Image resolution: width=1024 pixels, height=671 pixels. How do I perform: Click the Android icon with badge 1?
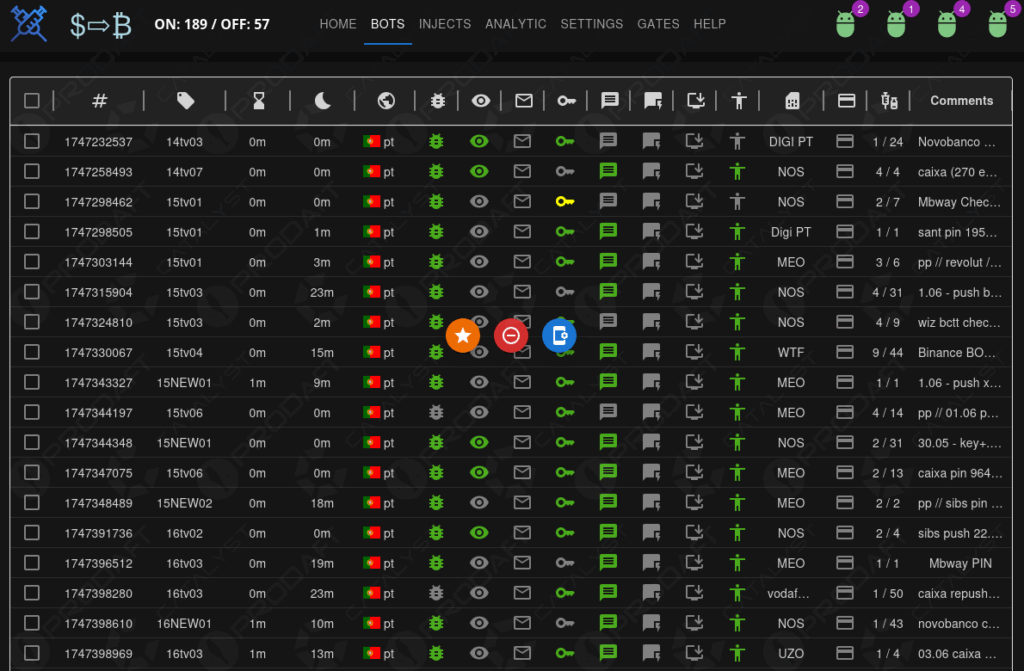click(896, 24)
